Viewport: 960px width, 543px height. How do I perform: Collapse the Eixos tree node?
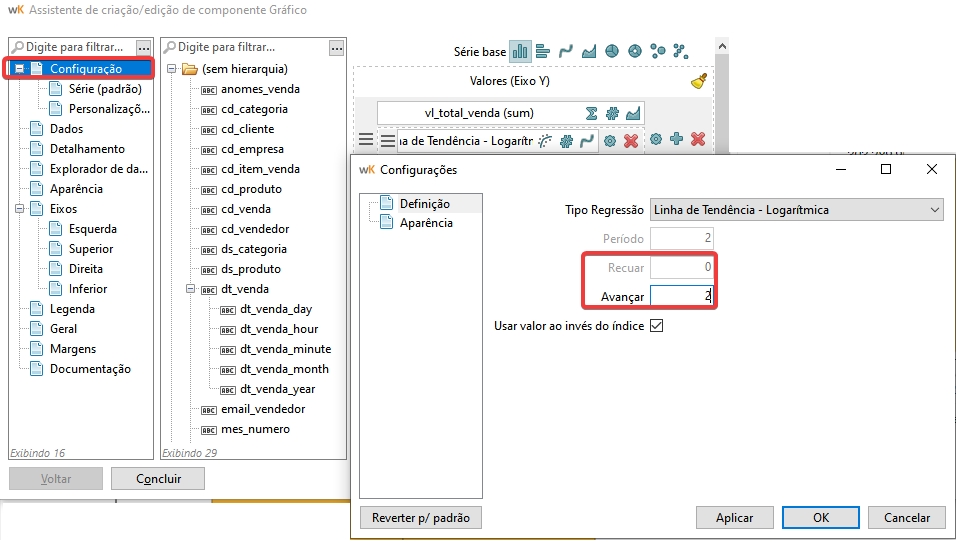[x=20, y=209]
